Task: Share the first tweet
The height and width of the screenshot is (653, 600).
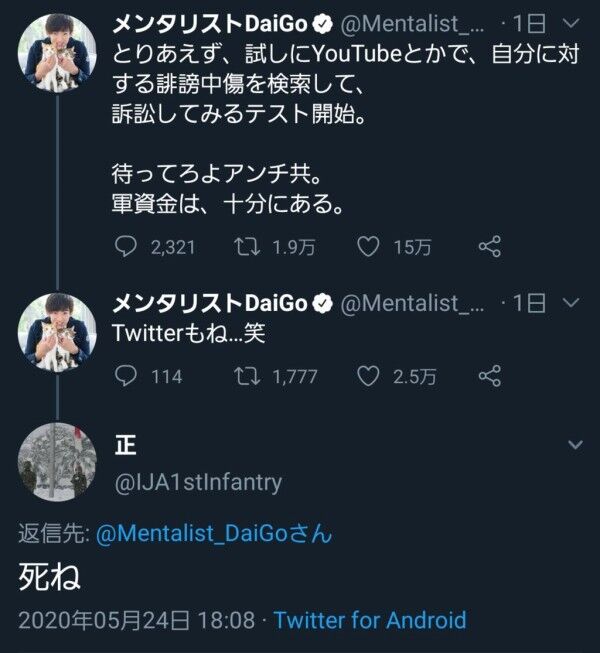Action: tap(489, 246)
